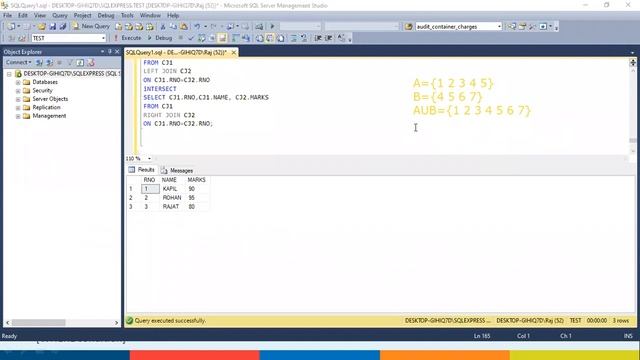Open the audit_container_charges find dropdown
640x360 pixels.
point(499,27)
